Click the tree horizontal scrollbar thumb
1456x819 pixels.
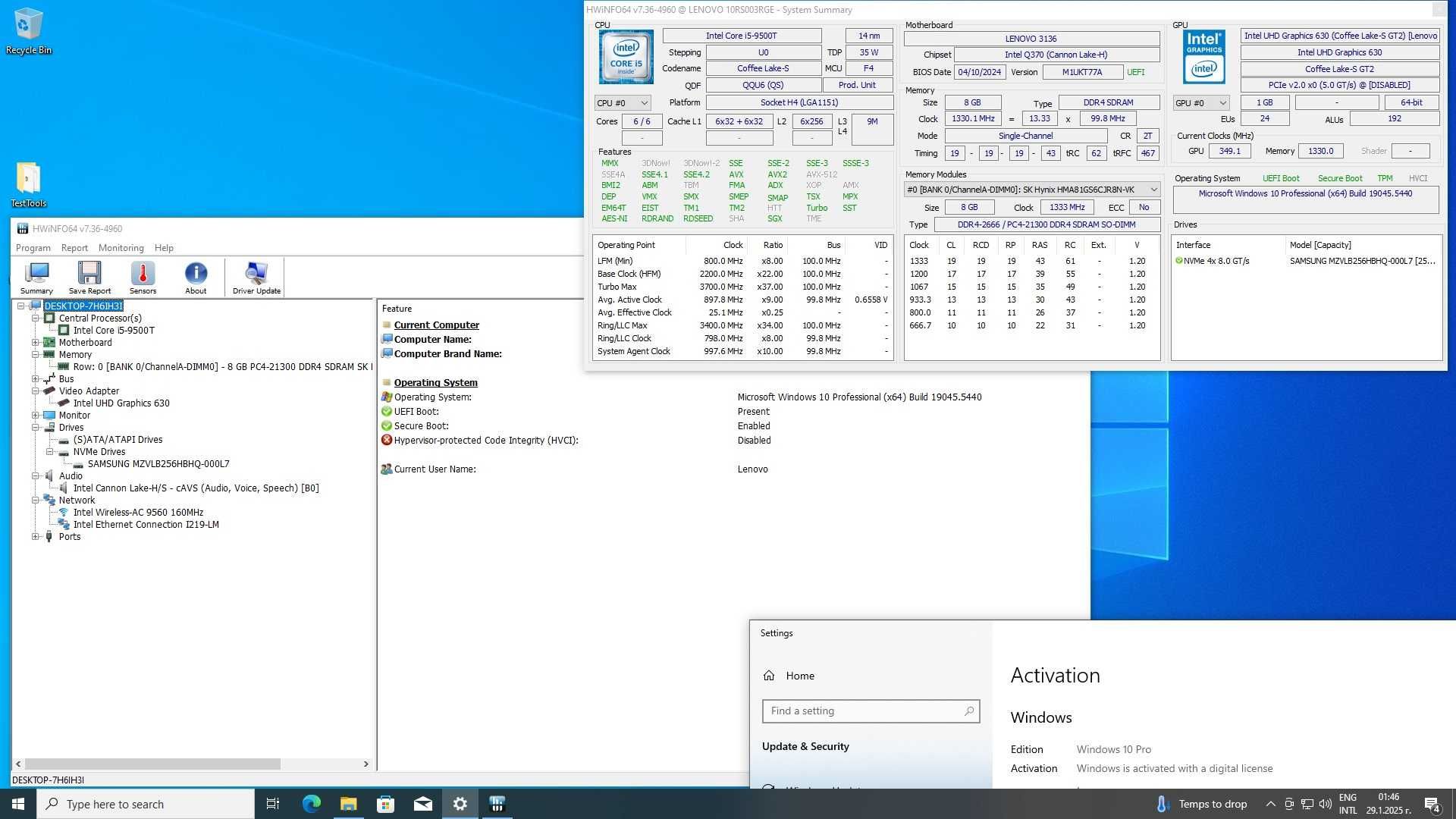point(152,764)
